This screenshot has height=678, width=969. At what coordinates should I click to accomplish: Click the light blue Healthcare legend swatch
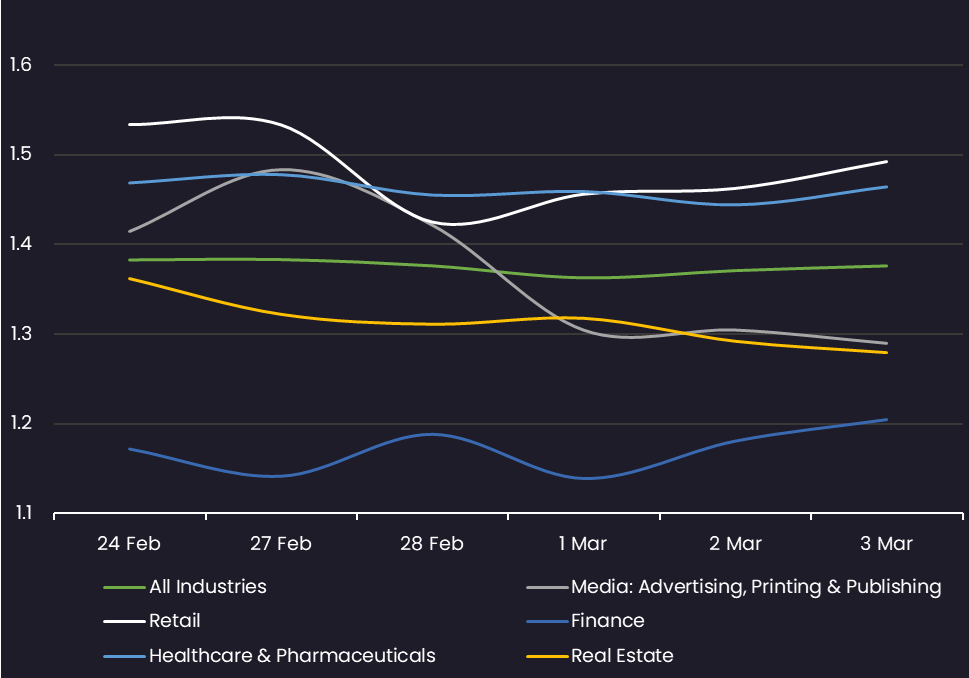tap(124, 656)
